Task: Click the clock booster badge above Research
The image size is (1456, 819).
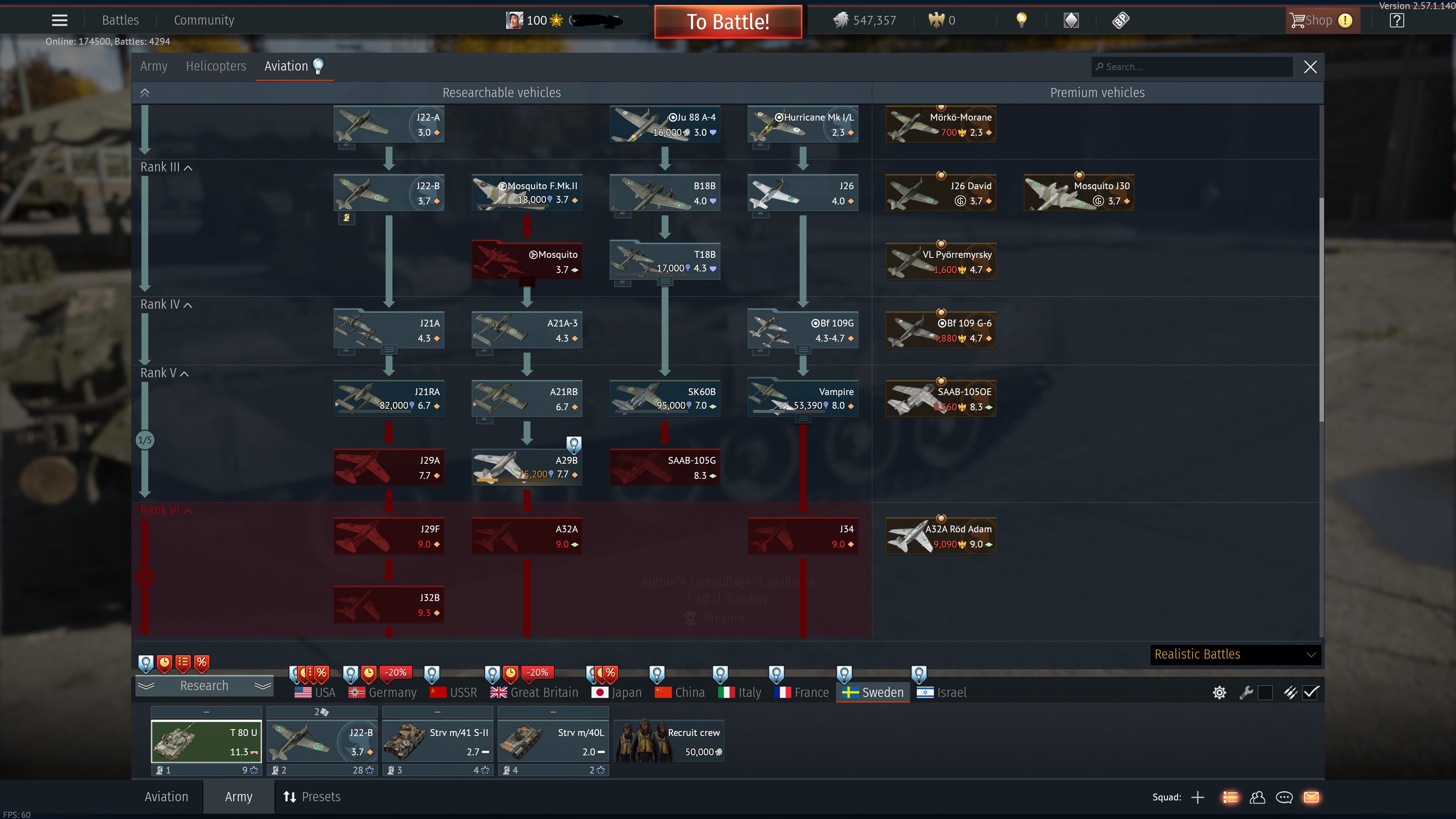Action: point(164,663)
